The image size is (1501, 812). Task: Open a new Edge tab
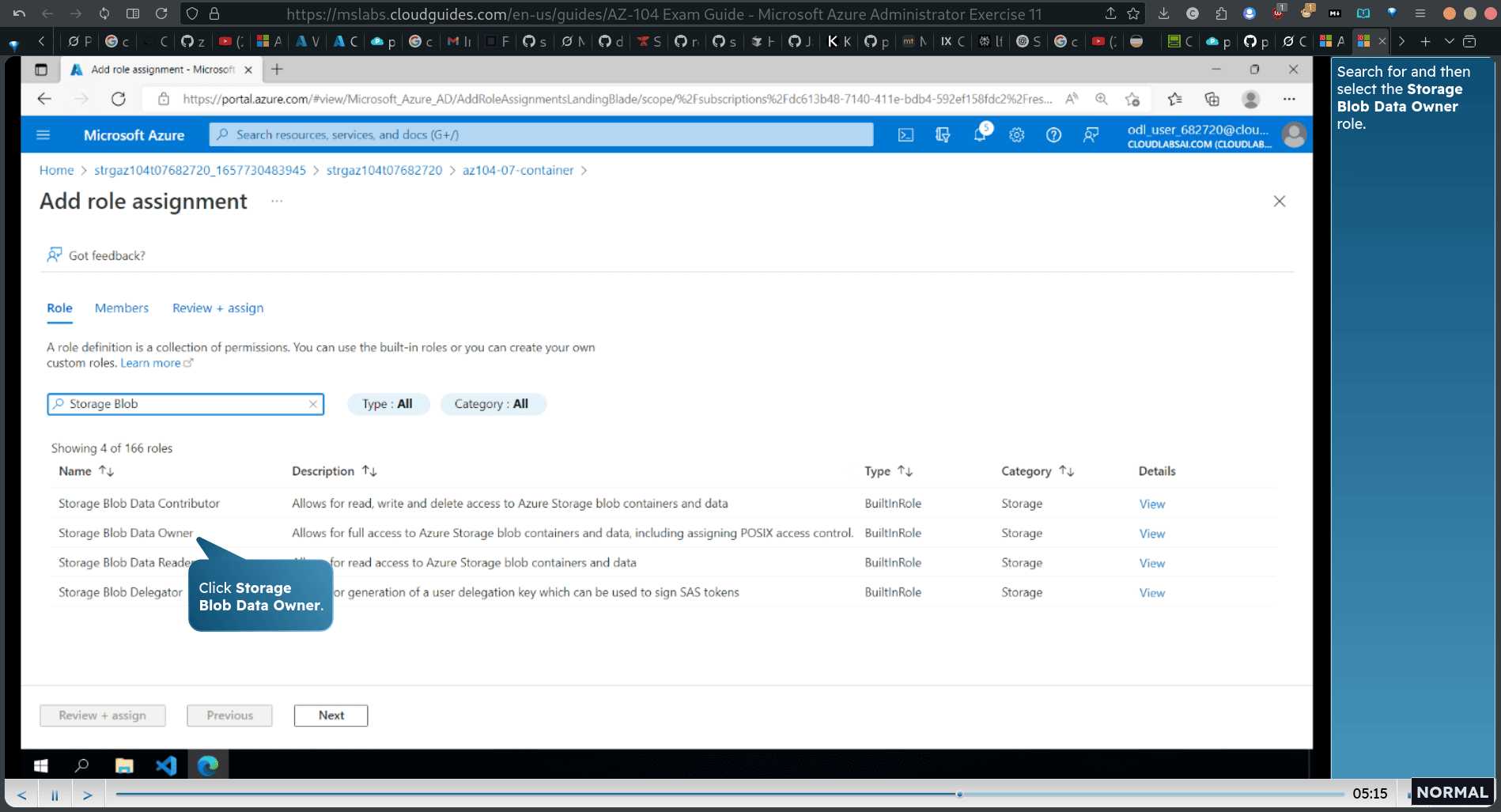277,70
